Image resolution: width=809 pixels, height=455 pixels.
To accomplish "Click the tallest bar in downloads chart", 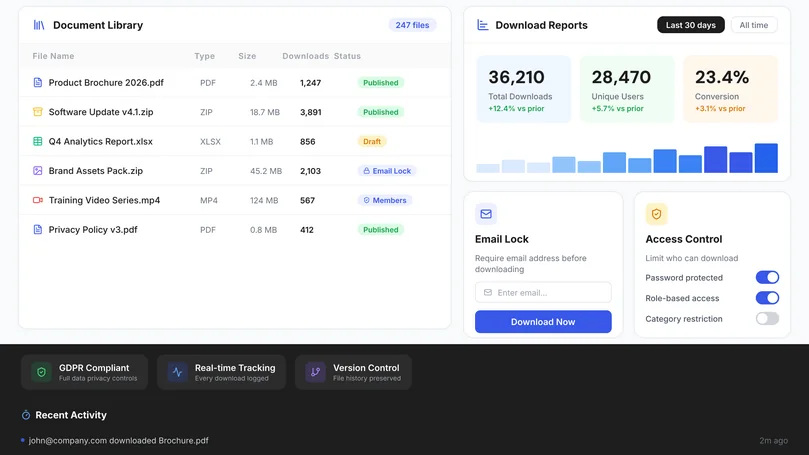I will (766, 158).
